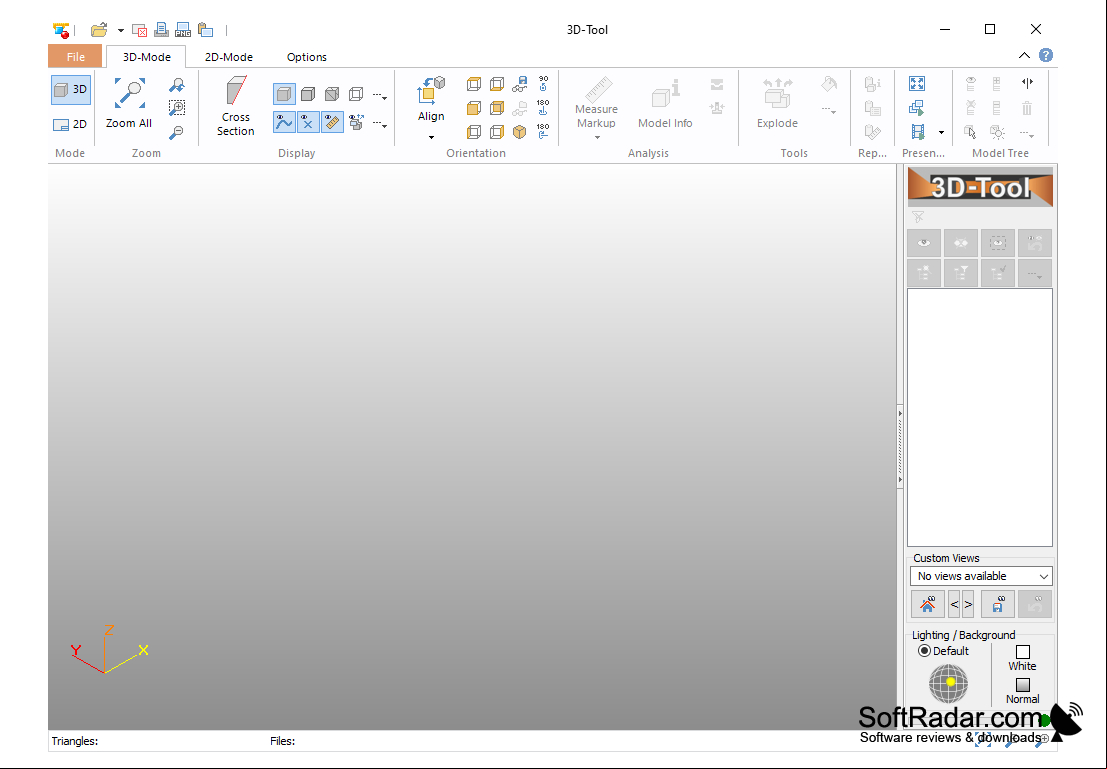Toggle the 3D mode button
Screen dimensions: 1107x769
click(x=71, y=90)
